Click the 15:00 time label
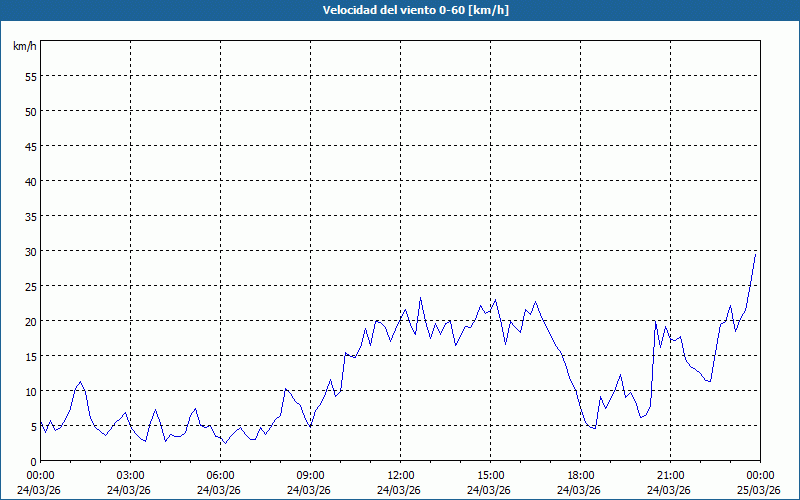This screenshot has width=800, height=500. pos(490,475)
